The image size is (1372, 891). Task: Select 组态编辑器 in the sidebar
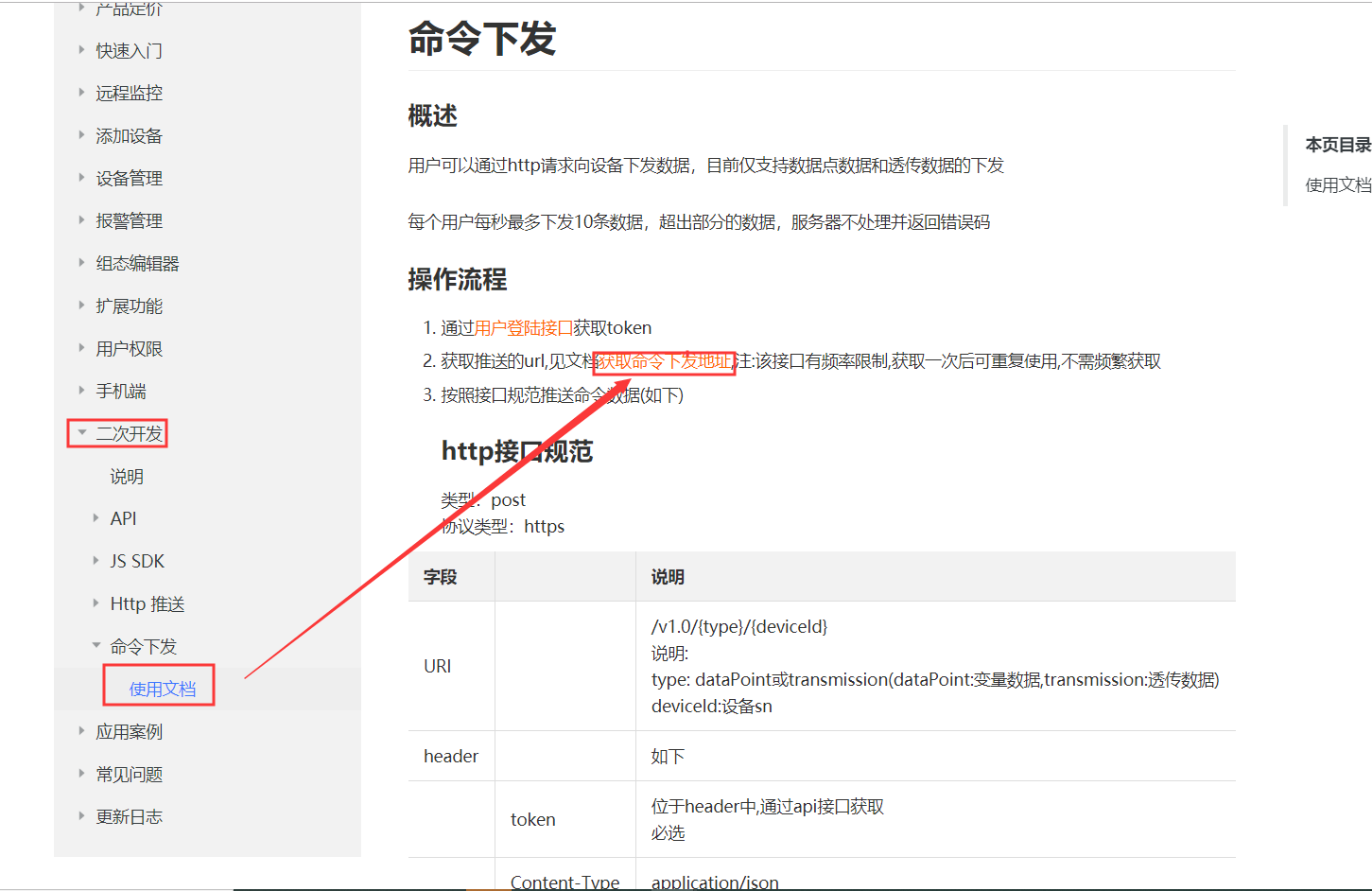(x=137, y=263)
